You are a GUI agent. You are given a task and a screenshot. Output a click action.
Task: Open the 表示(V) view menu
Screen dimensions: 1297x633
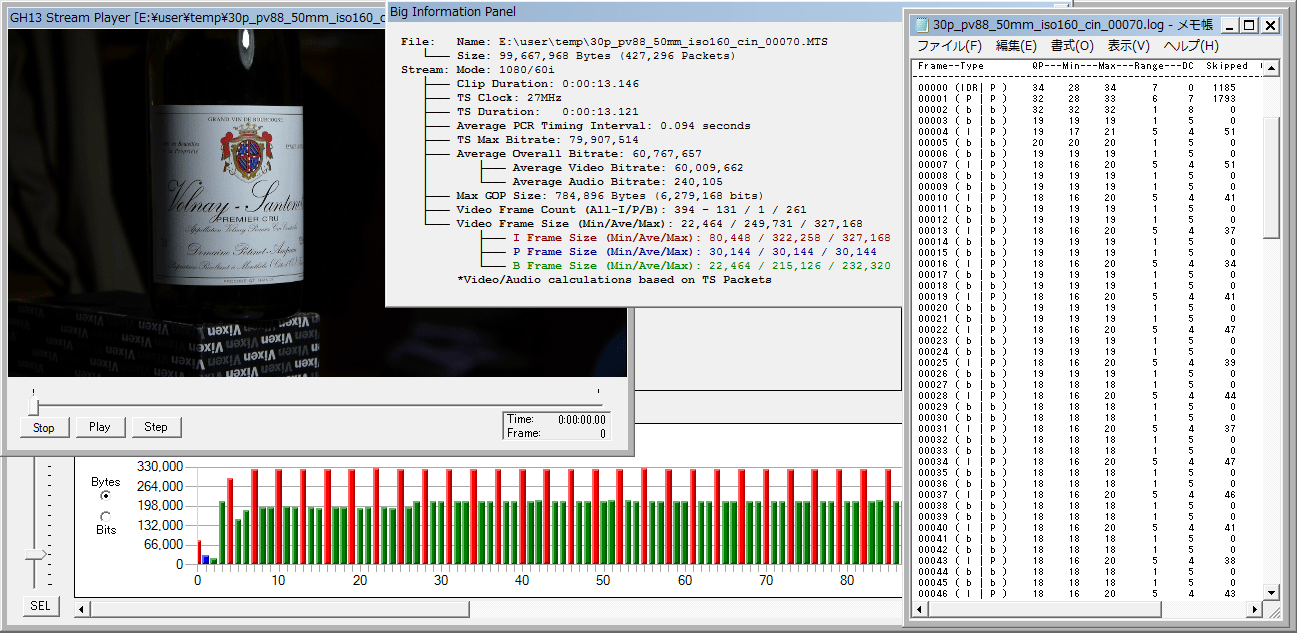(x=1127, y=46)
